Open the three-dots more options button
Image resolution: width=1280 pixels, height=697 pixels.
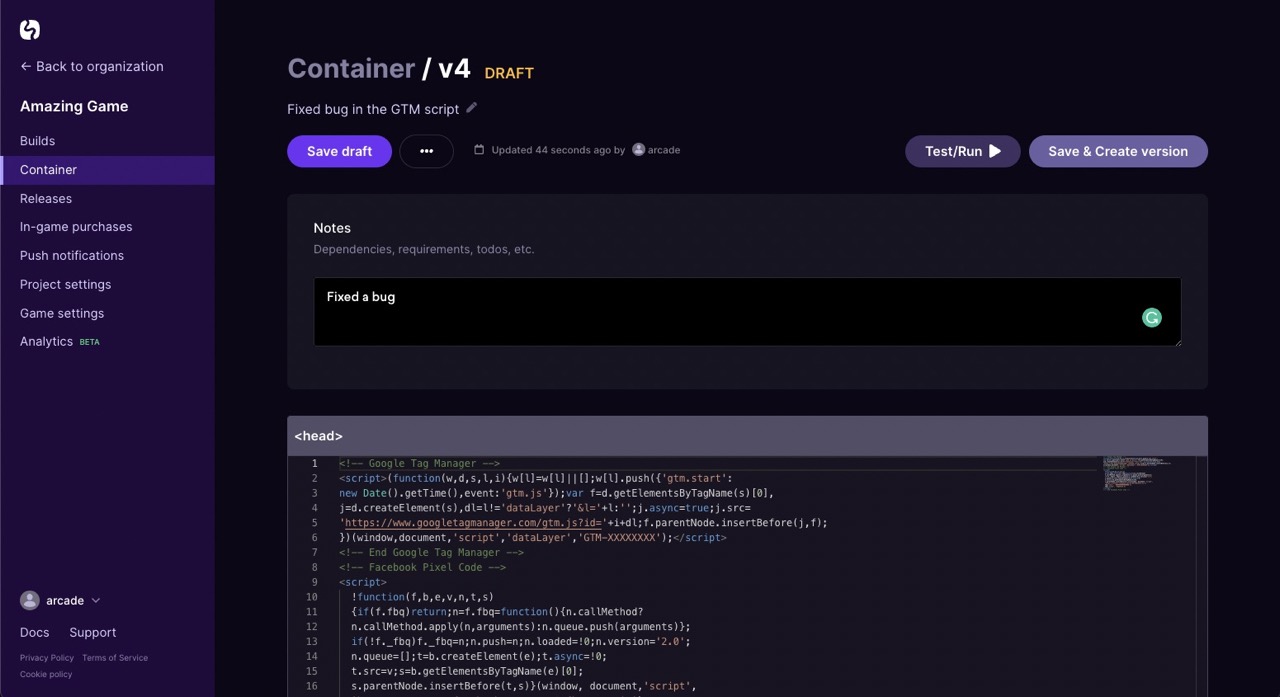pyautogui.click(x=426, y=151)
